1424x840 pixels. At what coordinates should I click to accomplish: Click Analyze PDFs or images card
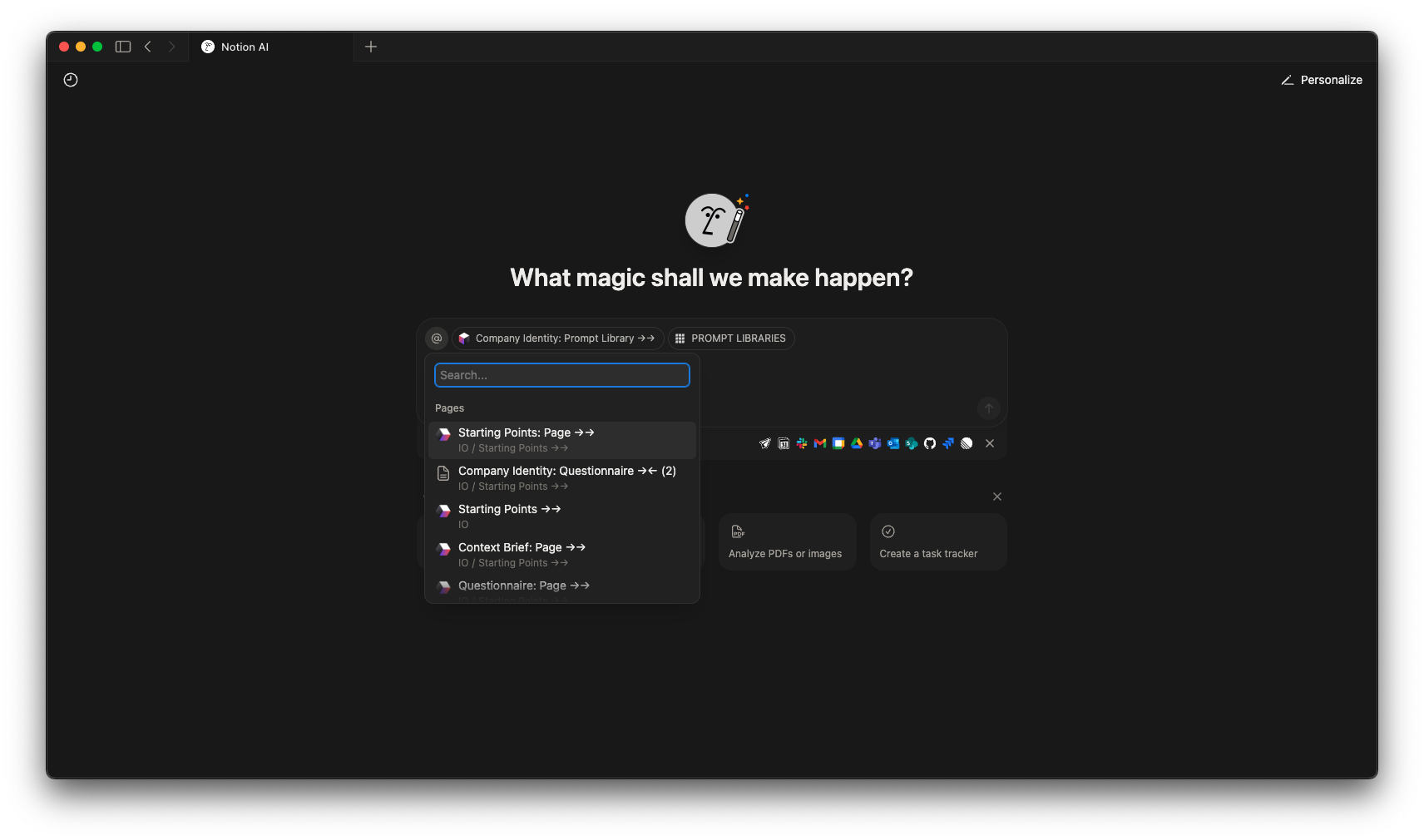[x=787, y=542]
